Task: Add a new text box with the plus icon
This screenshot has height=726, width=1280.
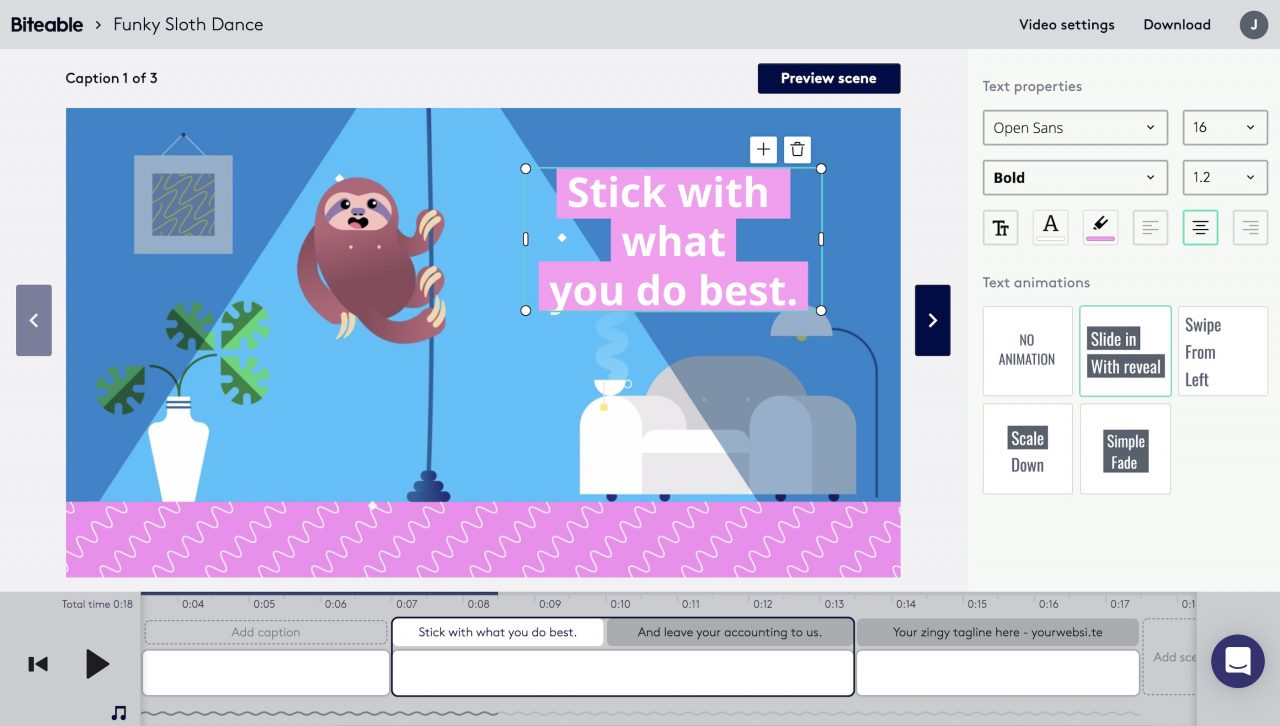Action: pos(763,149)
